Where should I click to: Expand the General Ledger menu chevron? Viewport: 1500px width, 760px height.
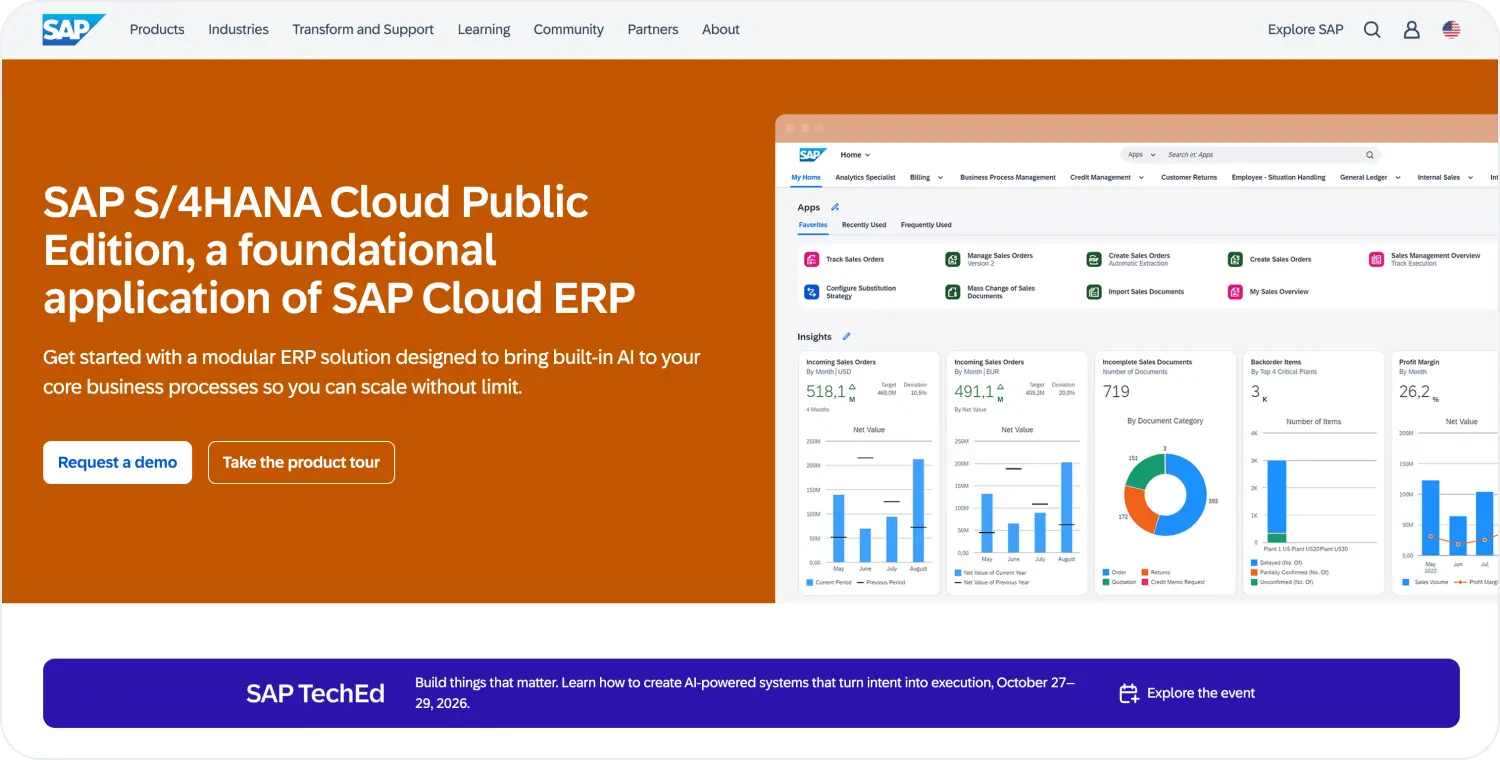coord(1397,178)
